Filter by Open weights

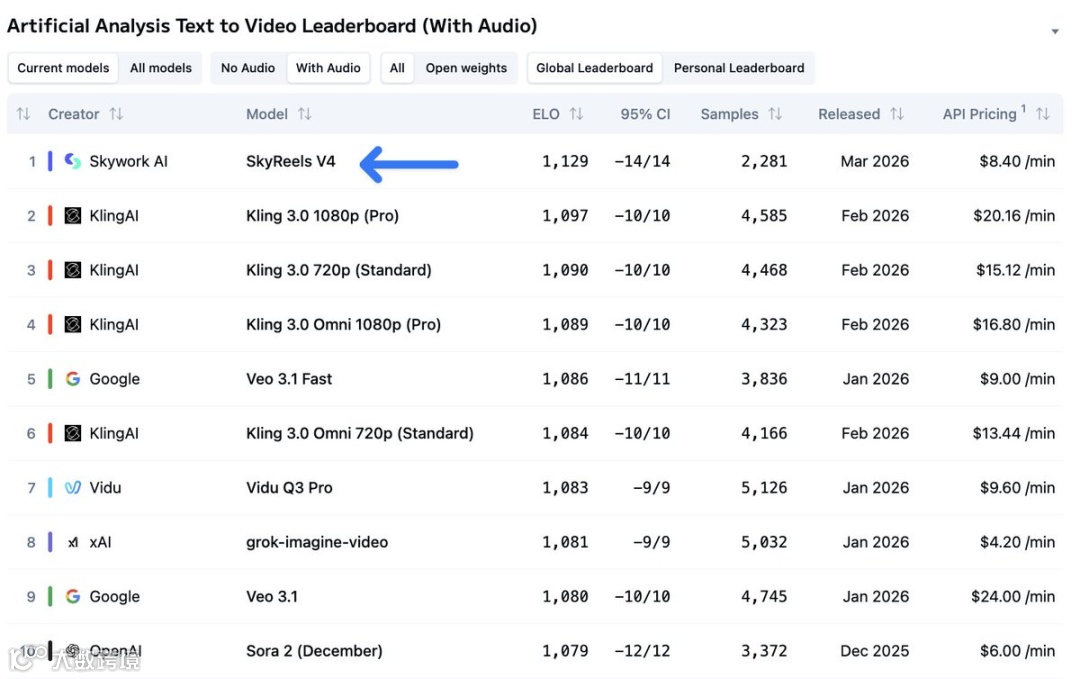466,68
